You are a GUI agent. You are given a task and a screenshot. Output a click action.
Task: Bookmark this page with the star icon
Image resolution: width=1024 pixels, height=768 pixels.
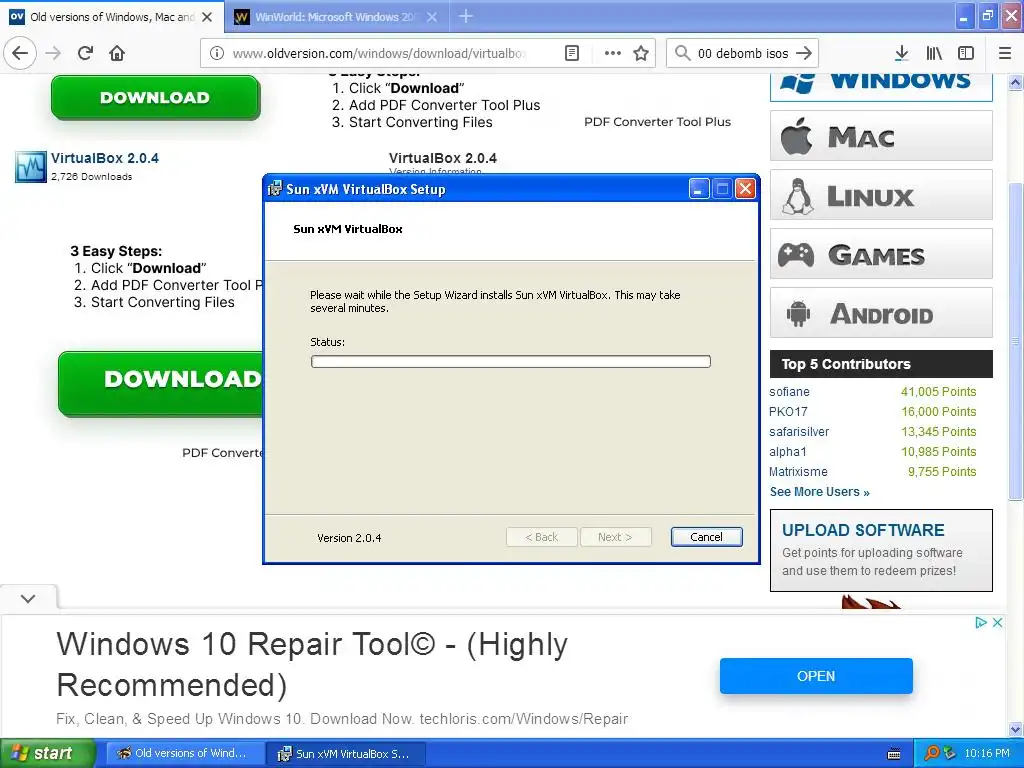tap(641, 53)
